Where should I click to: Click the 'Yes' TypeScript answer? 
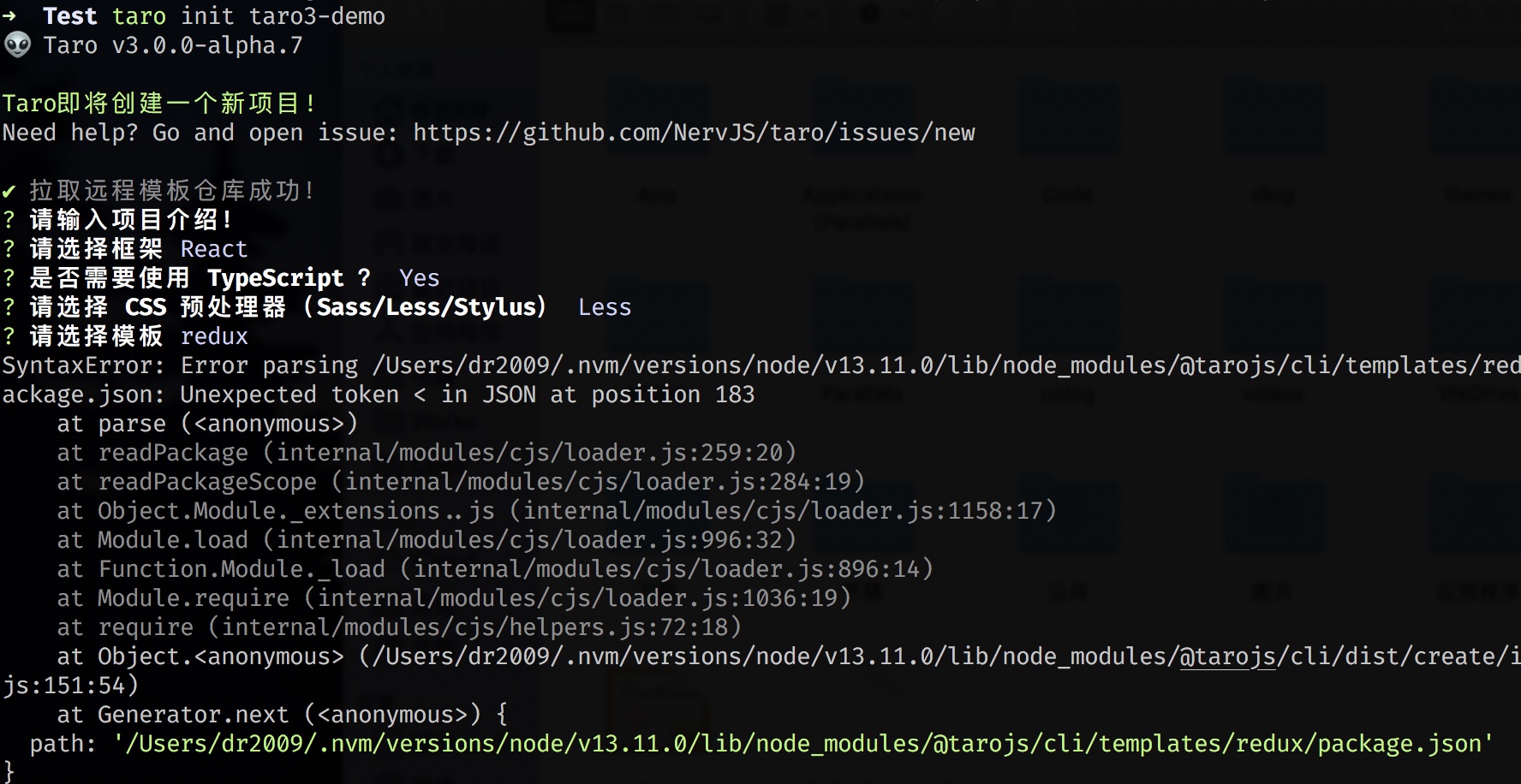tap(420, 278)
